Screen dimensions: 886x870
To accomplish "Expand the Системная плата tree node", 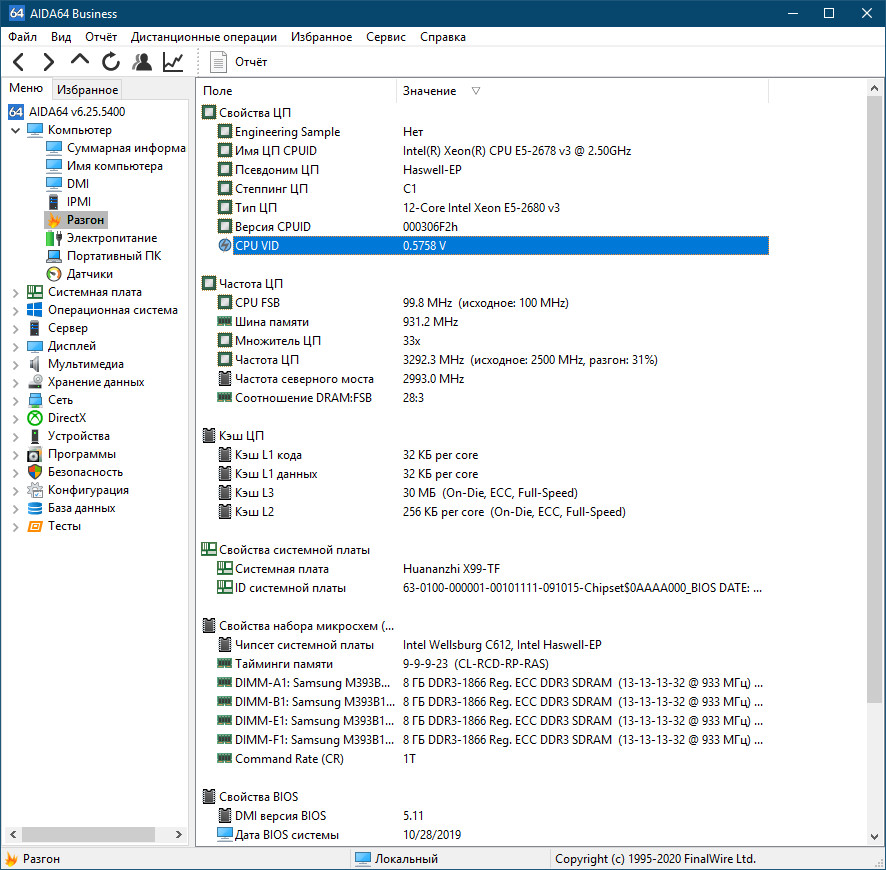I will (x=15, y=293).
